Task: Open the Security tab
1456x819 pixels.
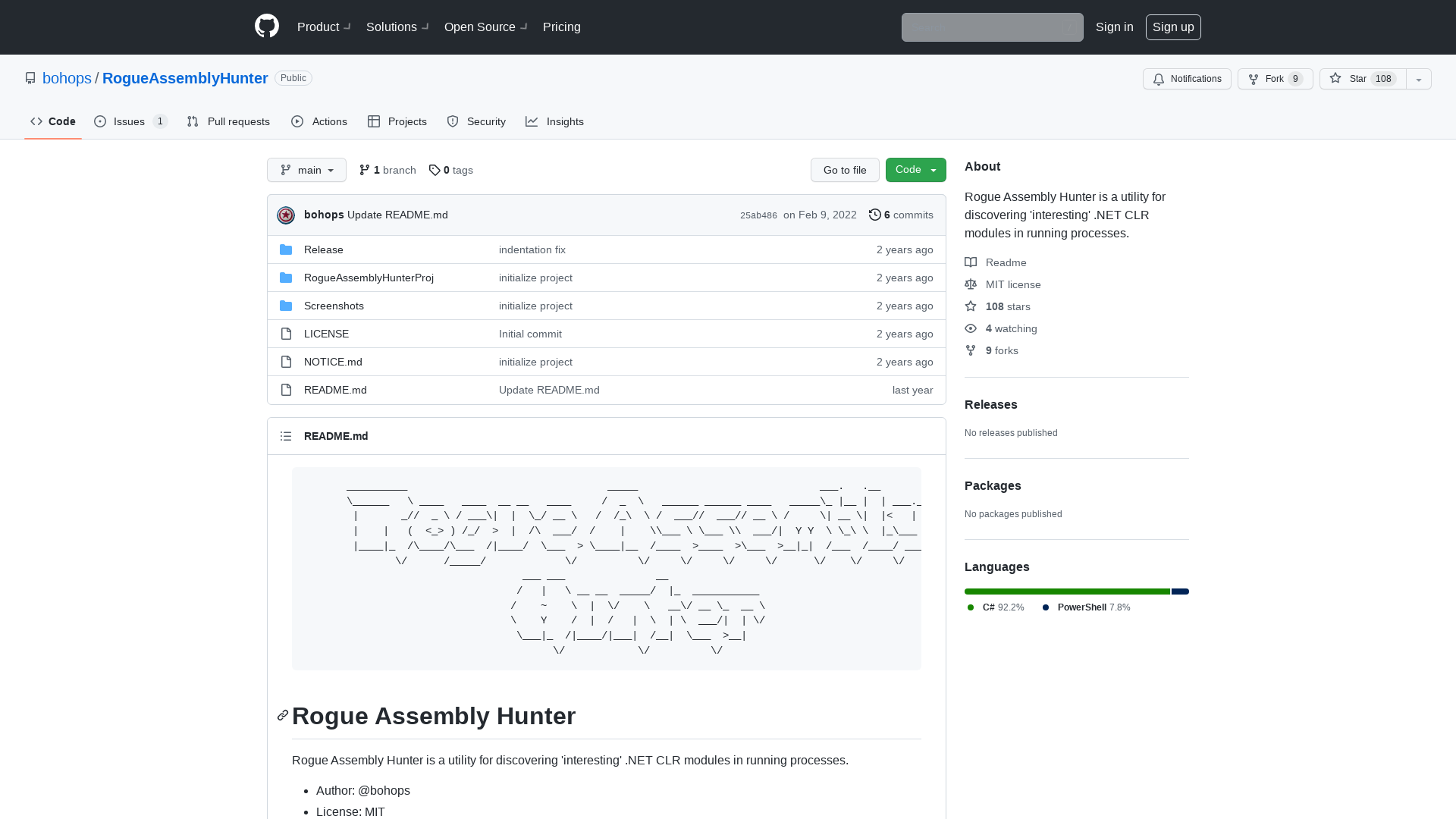Action: tap(476, 121)
